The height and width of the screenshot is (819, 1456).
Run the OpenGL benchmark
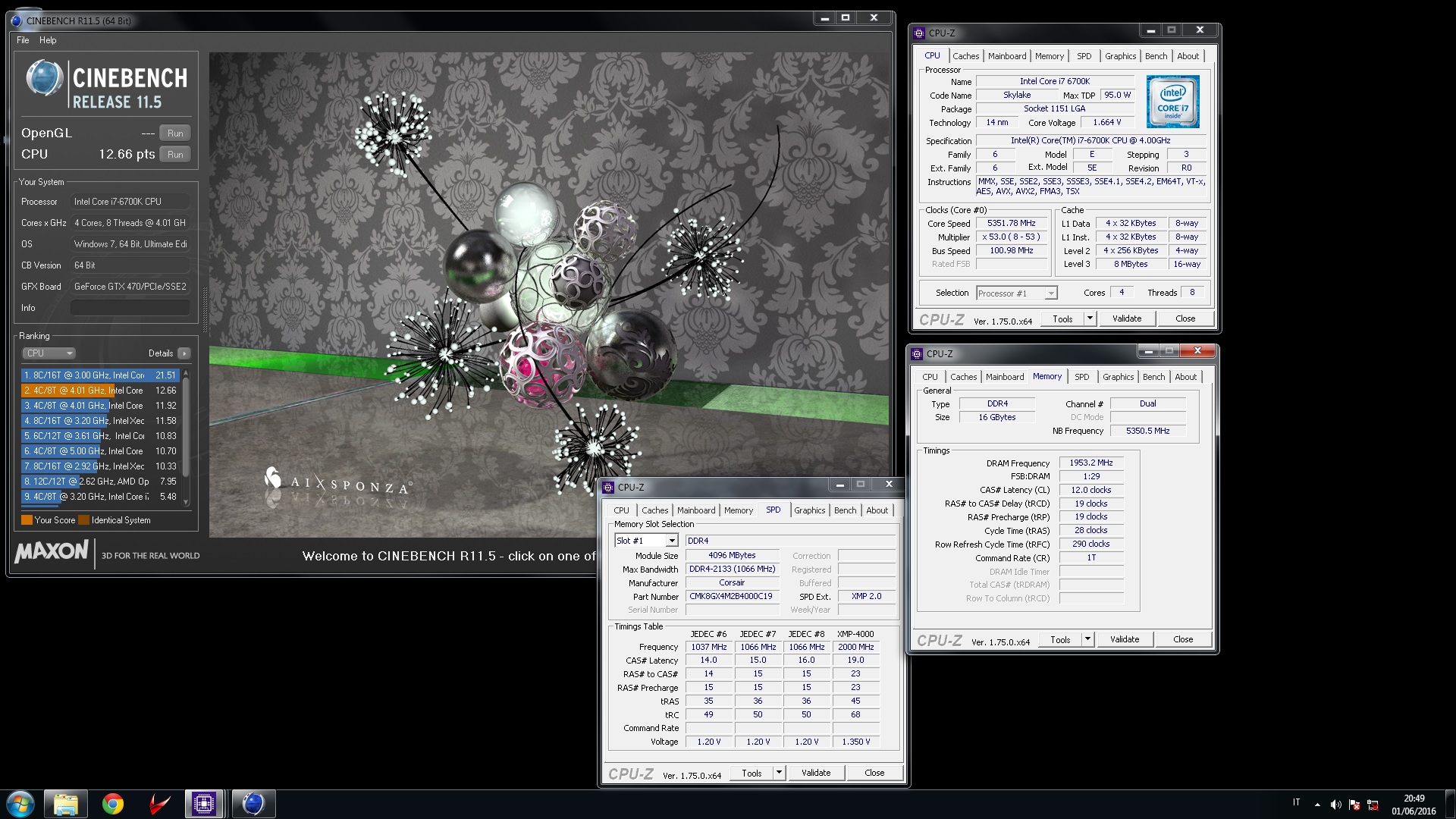tap(175, 133)
